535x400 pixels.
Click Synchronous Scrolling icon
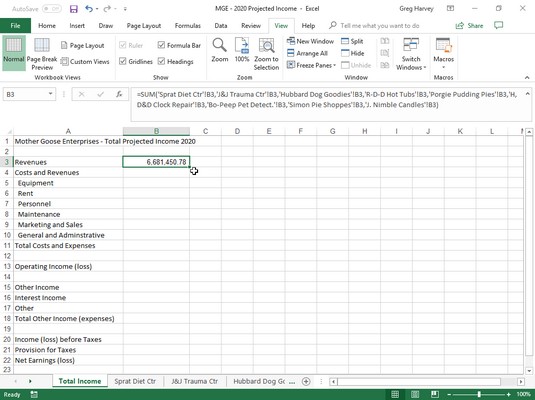tap(385, 53)
